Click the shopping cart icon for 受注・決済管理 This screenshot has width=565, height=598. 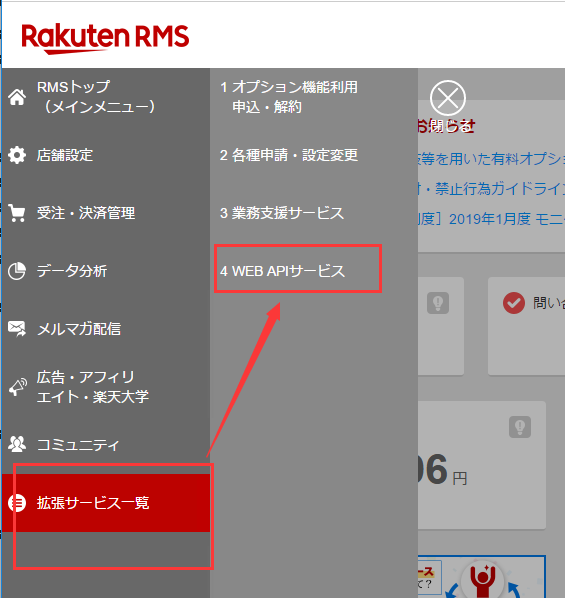(x=17, y=213)
